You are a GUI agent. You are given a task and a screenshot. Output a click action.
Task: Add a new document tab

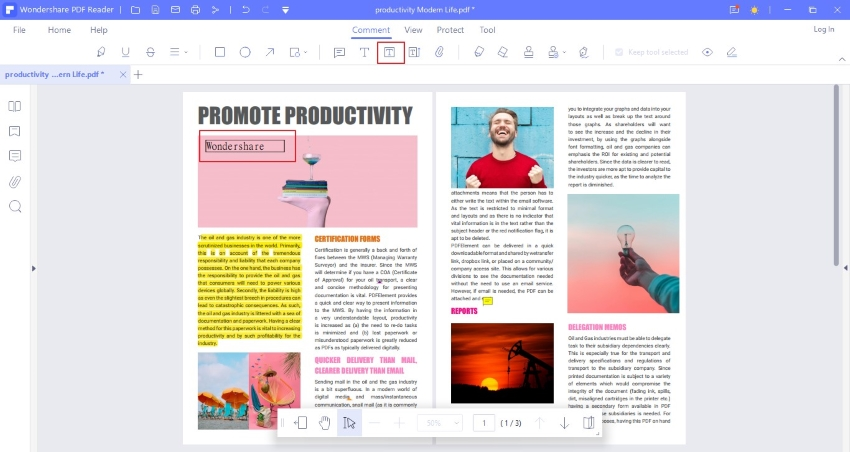pos(138,75)
